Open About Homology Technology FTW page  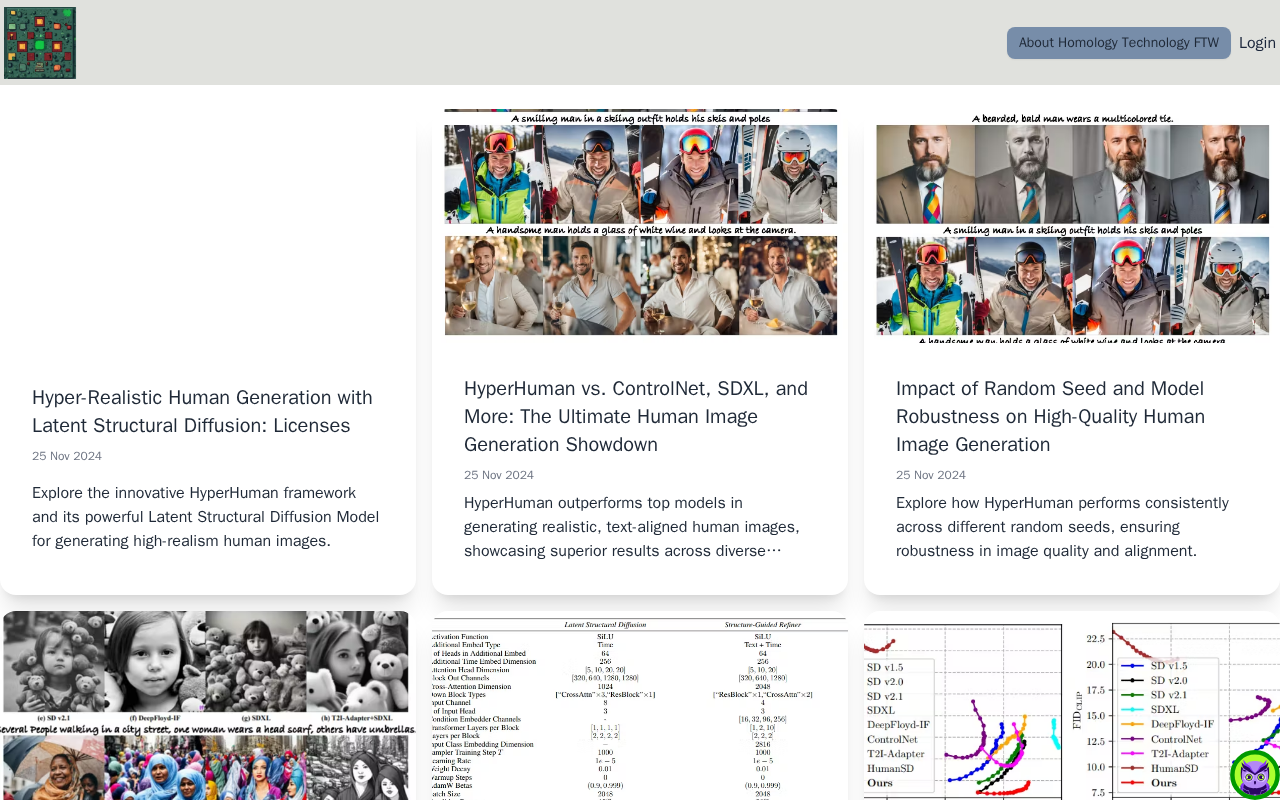1118,43
